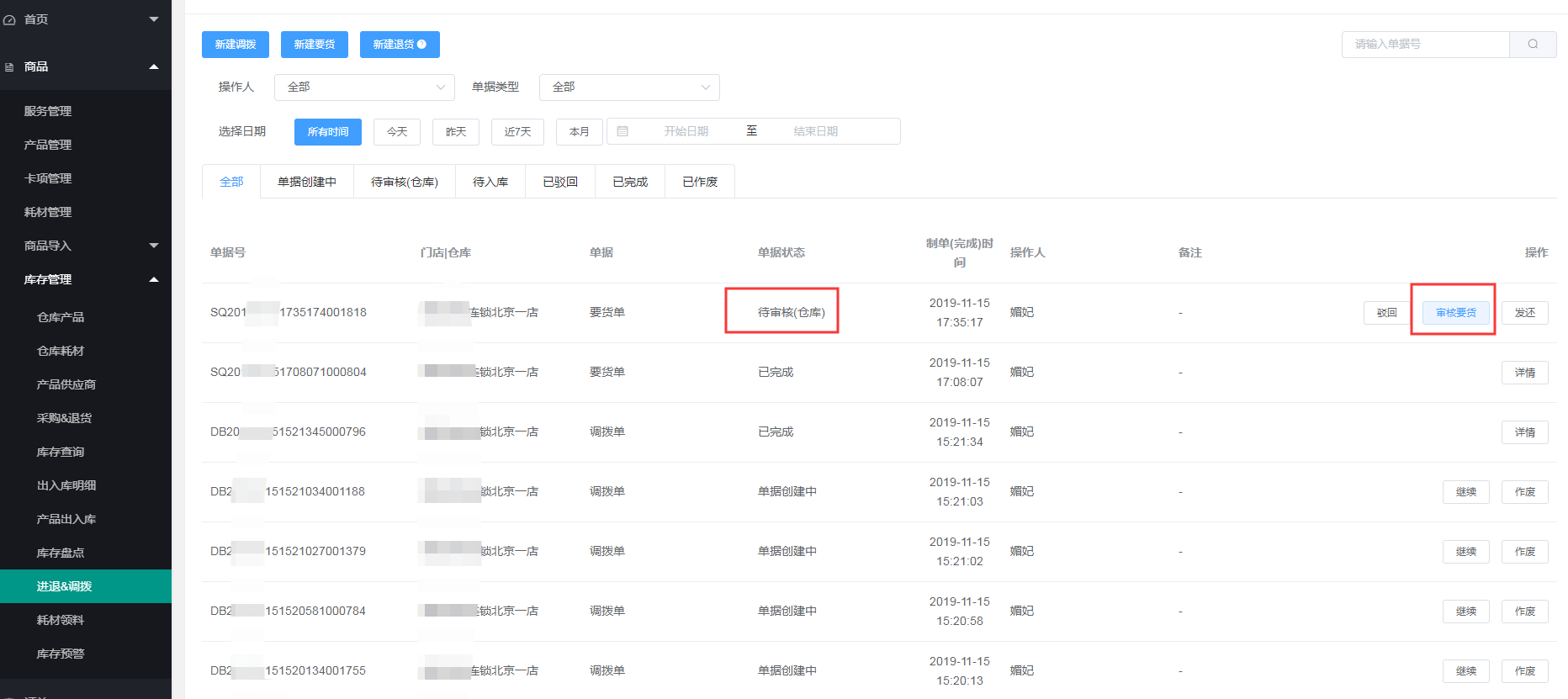Screen dimensions: 1568x699
Task: Select 今天 date filter
Action: [x=397, y=132]
